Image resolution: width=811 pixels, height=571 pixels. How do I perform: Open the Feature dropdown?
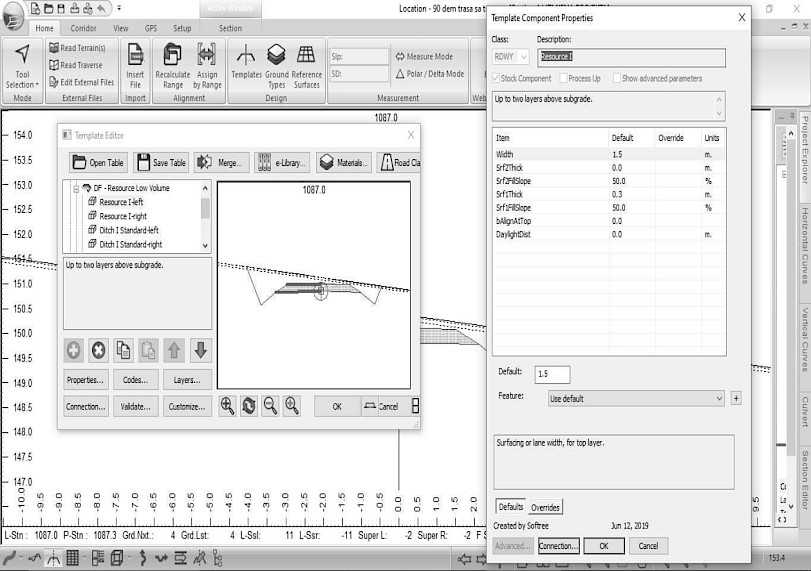[718, 398]
